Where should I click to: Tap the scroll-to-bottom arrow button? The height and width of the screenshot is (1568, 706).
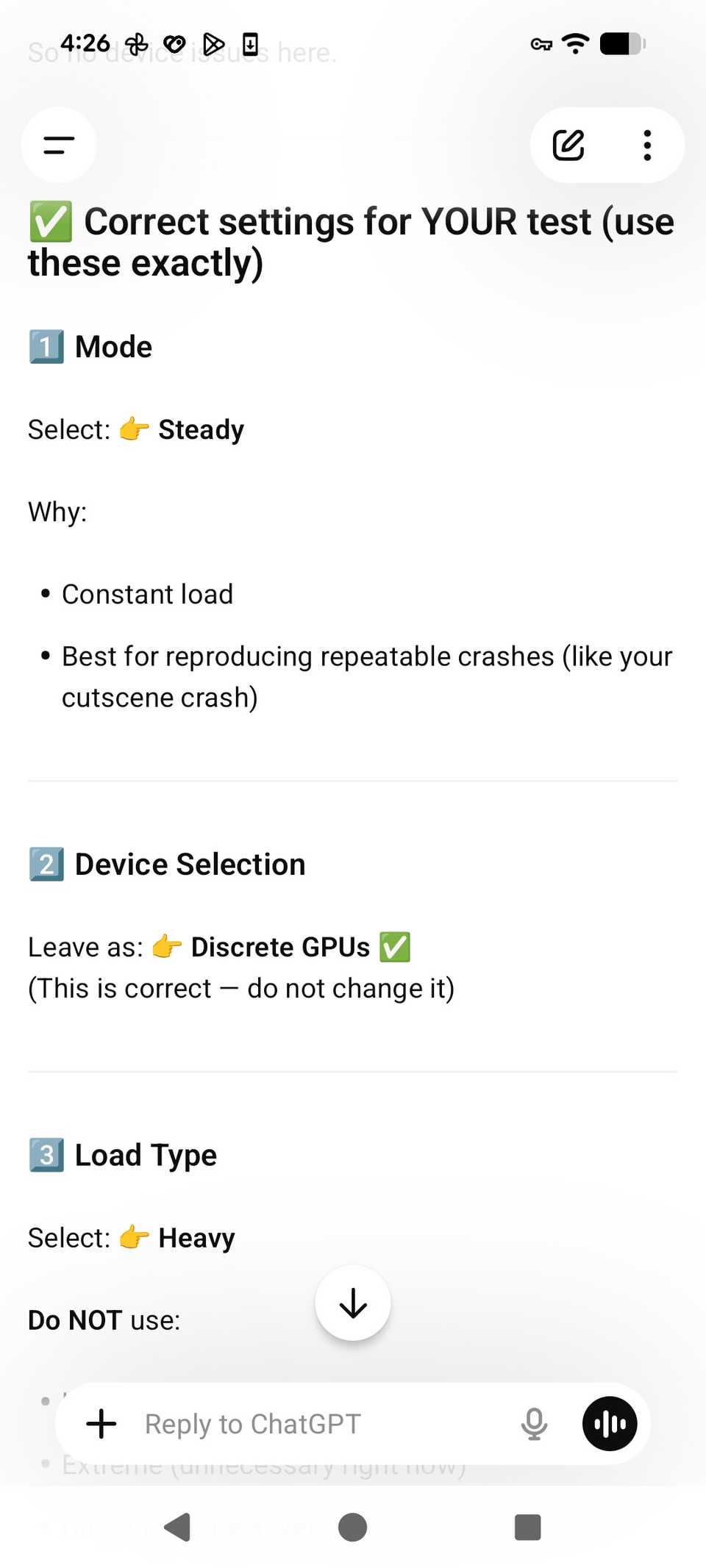353,1303
